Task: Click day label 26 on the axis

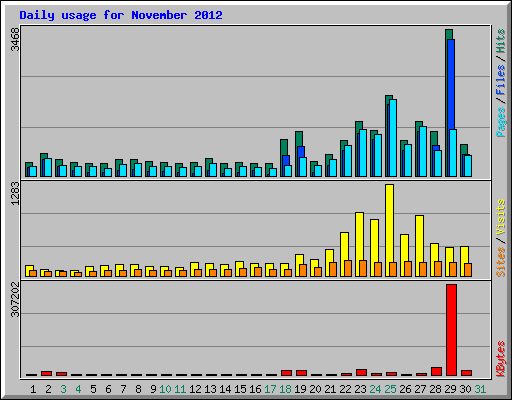Action: coord(405,389)
